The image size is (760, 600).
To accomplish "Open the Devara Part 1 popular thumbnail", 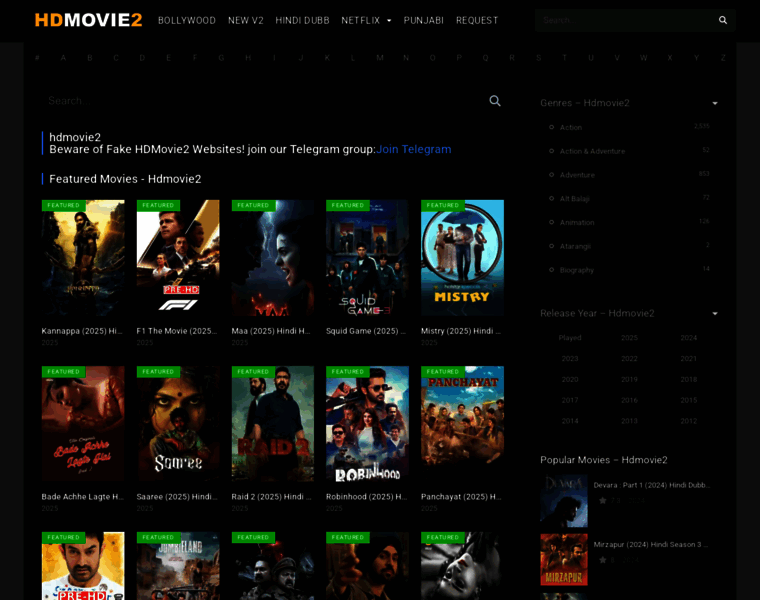I will click(x=564, y=501).
